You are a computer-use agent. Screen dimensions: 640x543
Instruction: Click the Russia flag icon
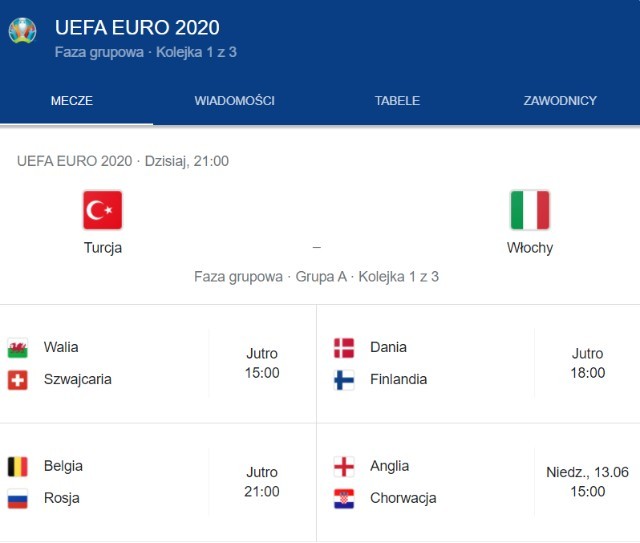[x=17, y=498]
